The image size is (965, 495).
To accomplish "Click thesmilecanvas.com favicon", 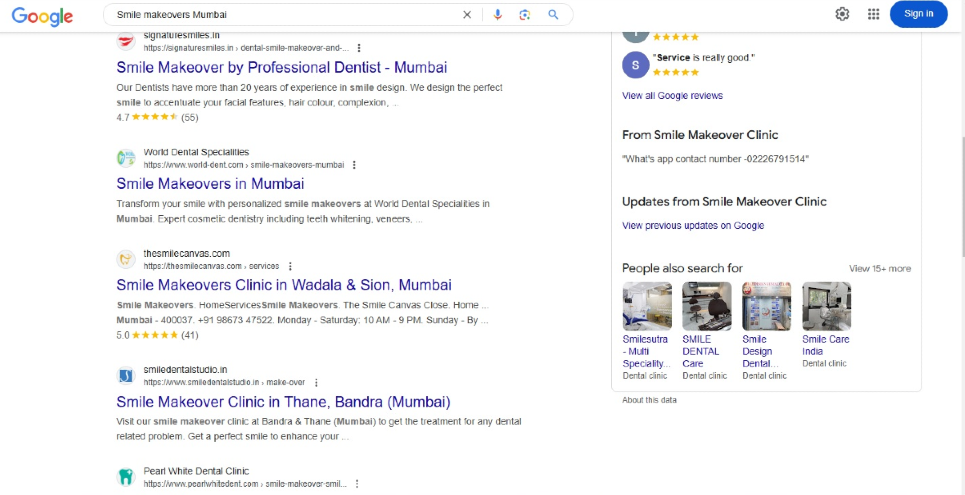I will click(126, 260).
